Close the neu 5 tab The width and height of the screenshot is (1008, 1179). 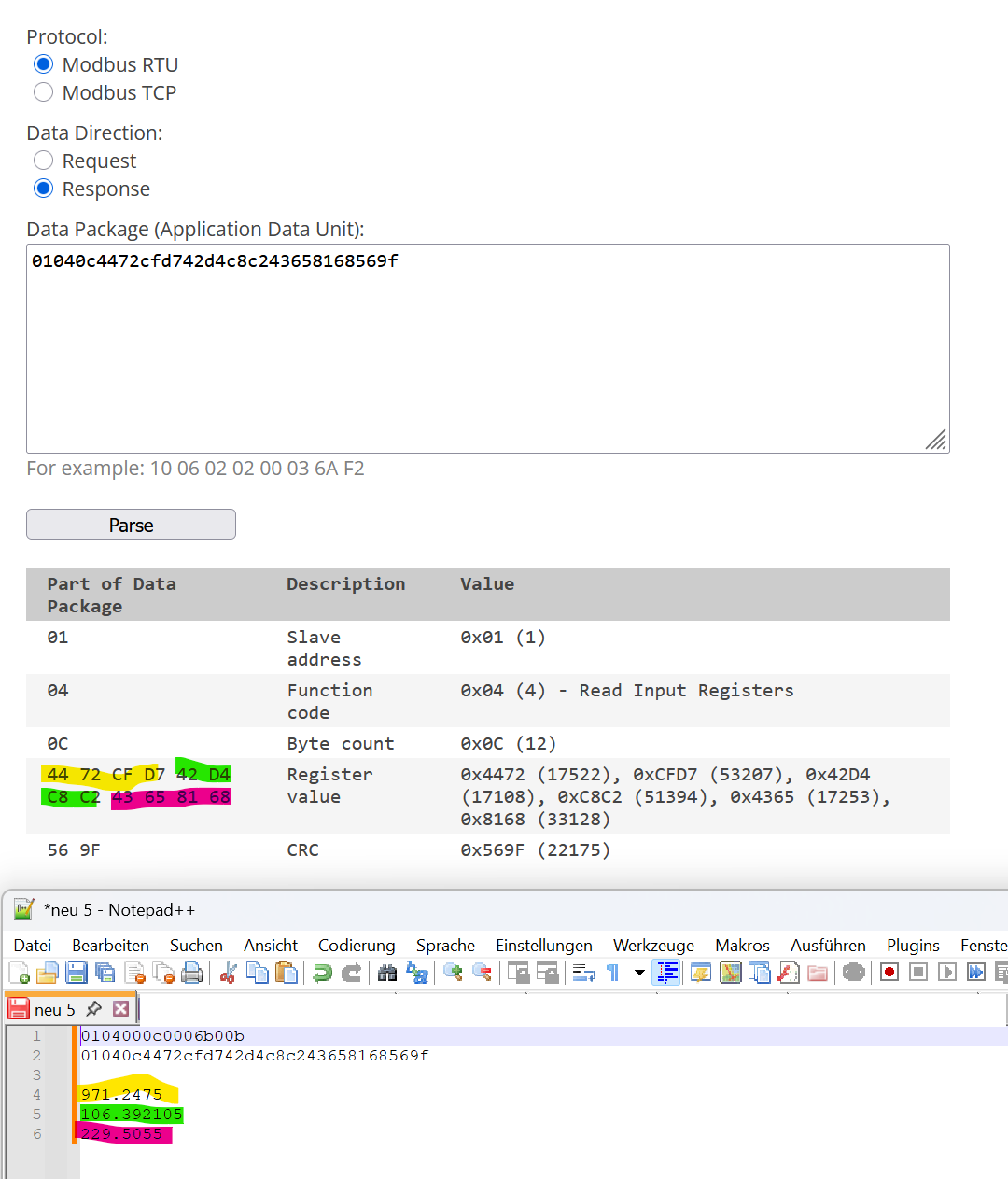click(121, 1009)
